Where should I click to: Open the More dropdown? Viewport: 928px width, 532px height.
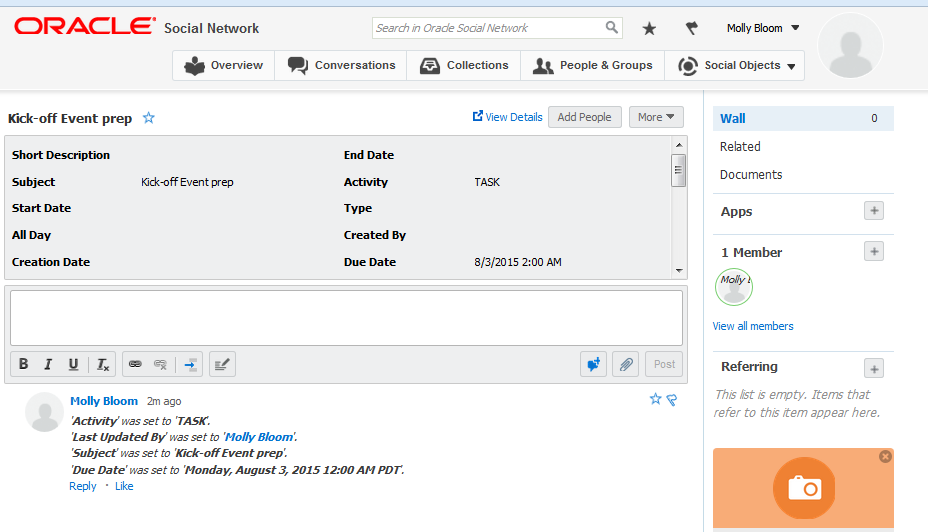tap(656, 117)
